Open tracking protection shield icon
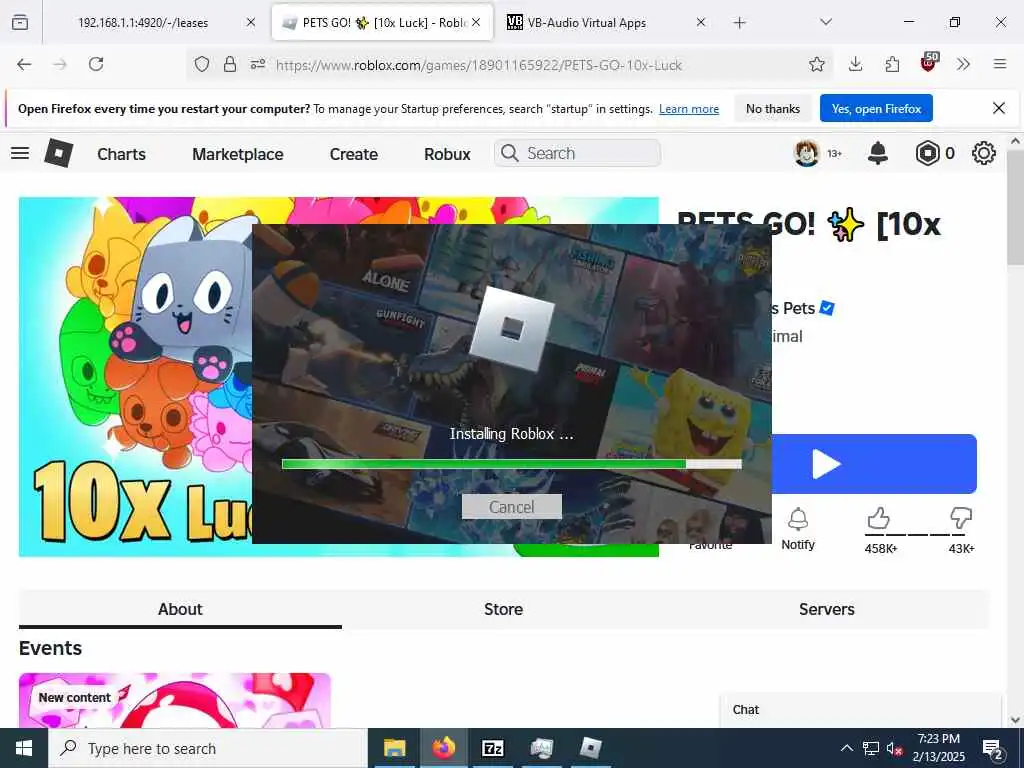1024x768 pixels. coord(202,64)
